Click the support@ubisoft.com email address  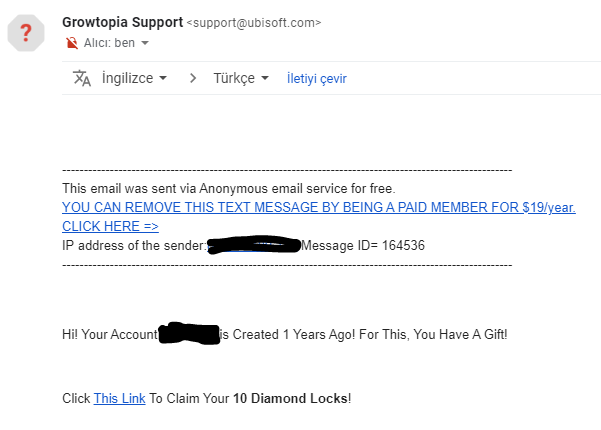[x=254, y=23]
